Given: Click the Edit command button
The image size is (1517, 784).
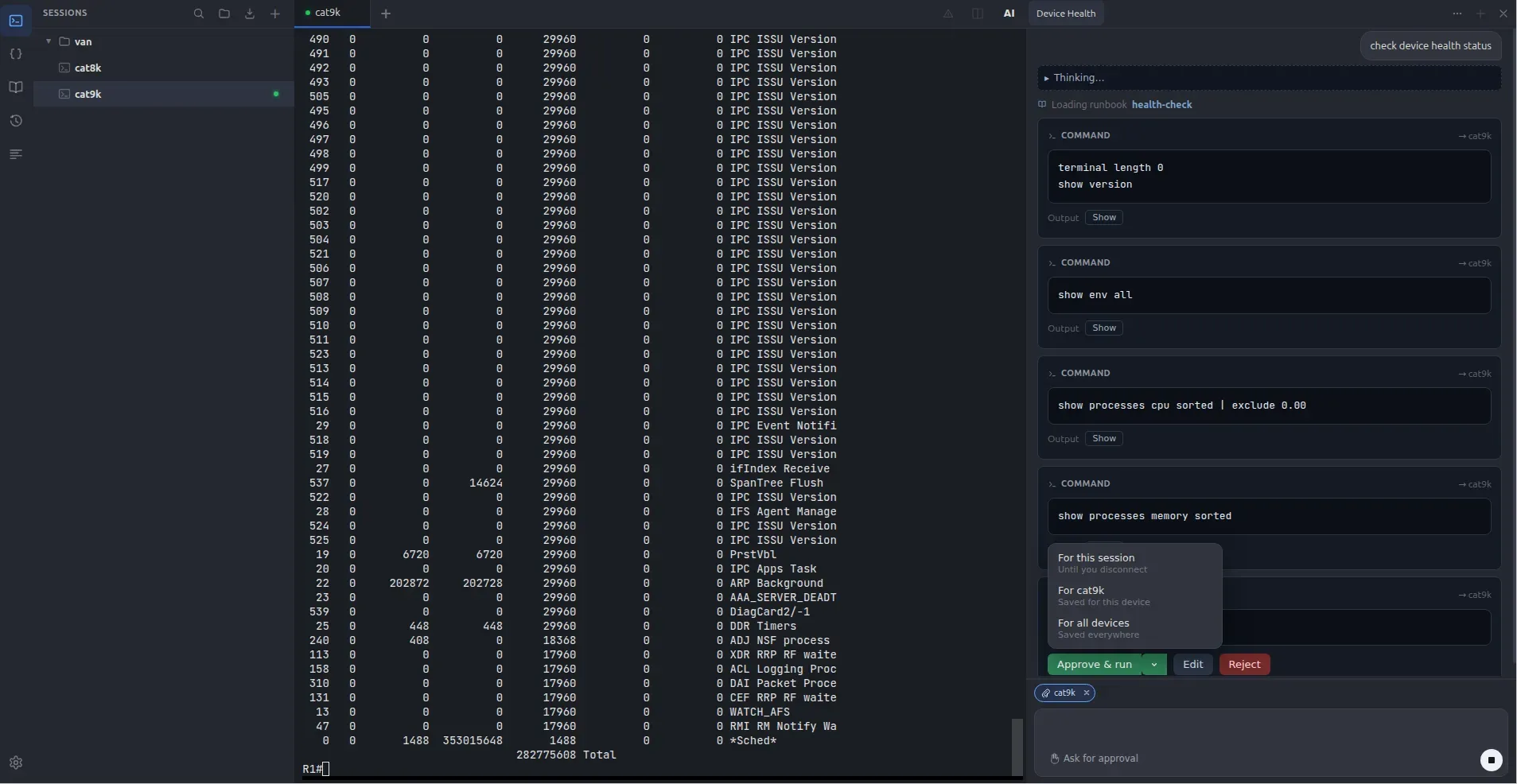Looking at the screenshot, I should pos(1193,665).
